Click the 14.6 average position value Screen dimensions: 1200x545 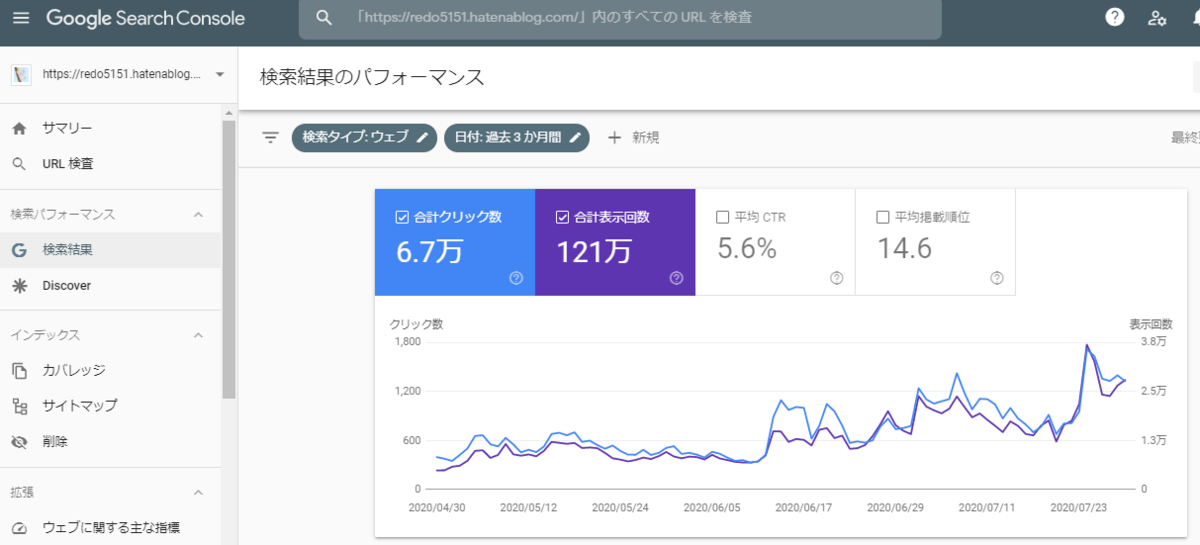[905, 249]
